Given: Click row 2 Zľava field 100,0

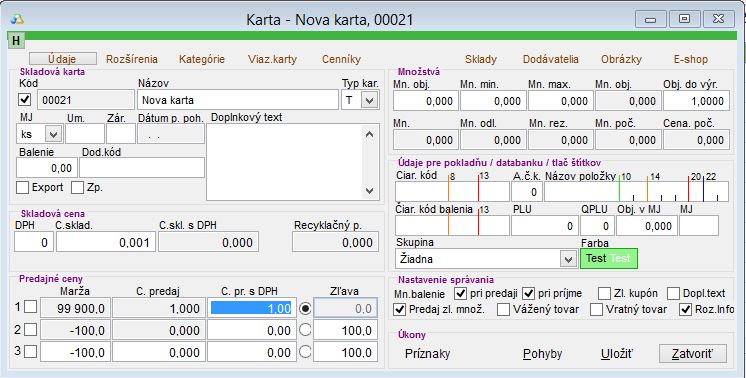Looking at the screenshot, I should [345, 330].
